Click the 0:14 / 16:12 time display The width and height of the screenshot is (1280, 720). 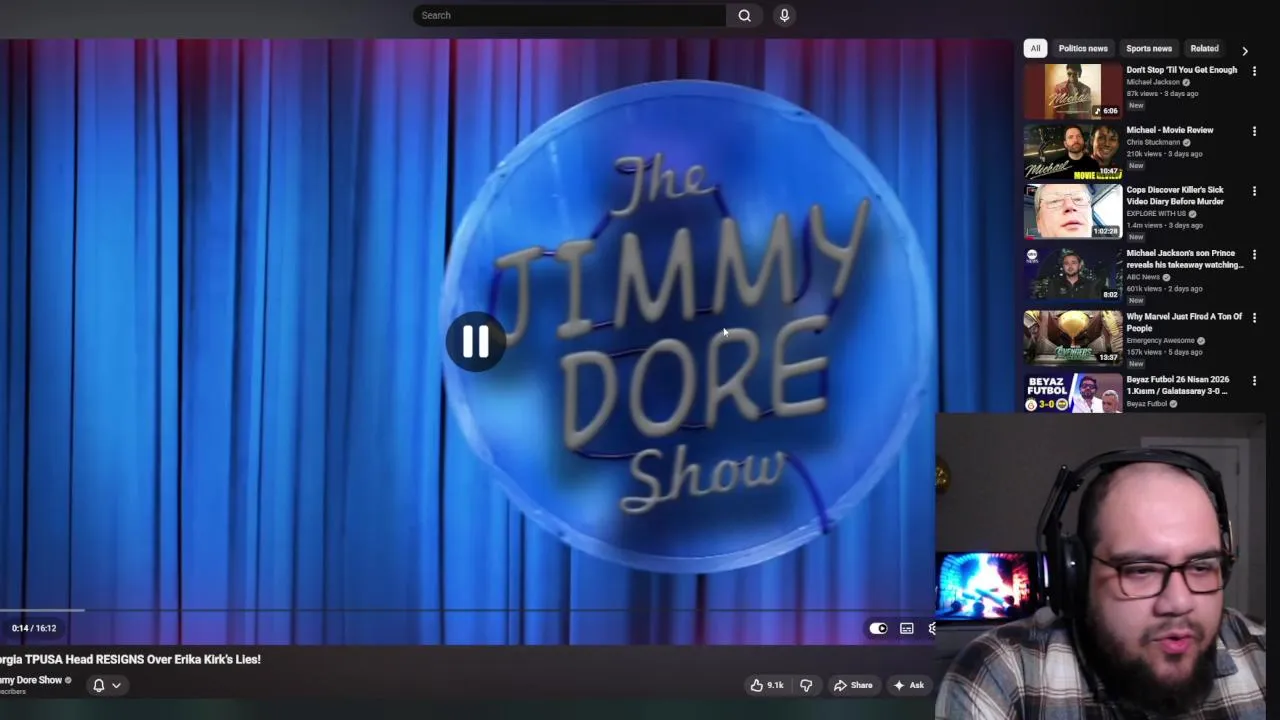pyautogui.click(x=34, y=628)
